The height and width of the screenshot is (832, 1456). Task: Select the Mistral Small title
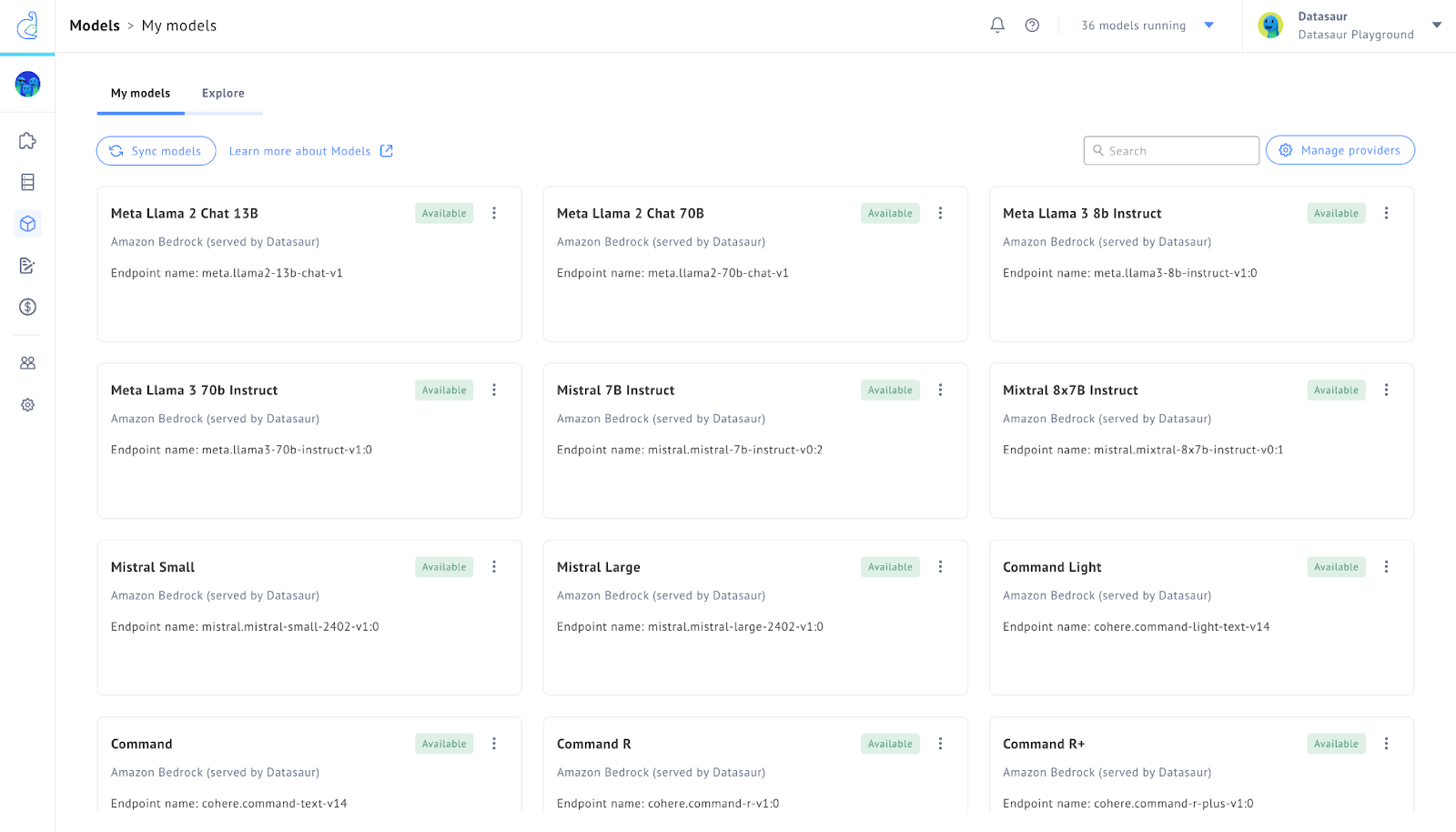[153, 566]
